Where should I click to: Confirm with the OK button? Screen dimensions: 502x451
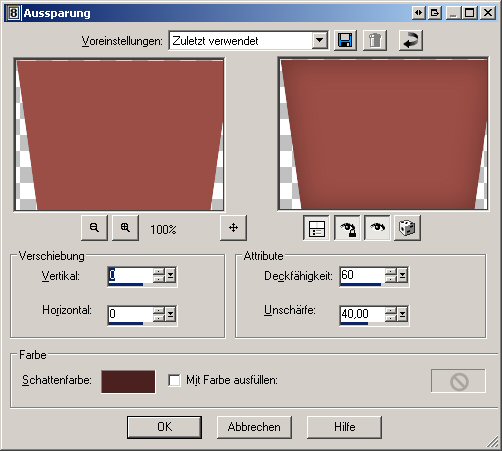(164, 427)
